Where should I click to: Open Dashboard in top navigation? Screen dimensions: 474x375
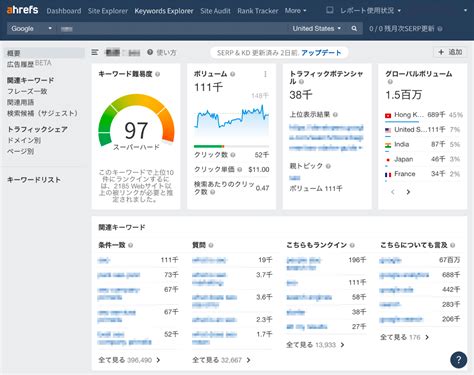[64, 11]
